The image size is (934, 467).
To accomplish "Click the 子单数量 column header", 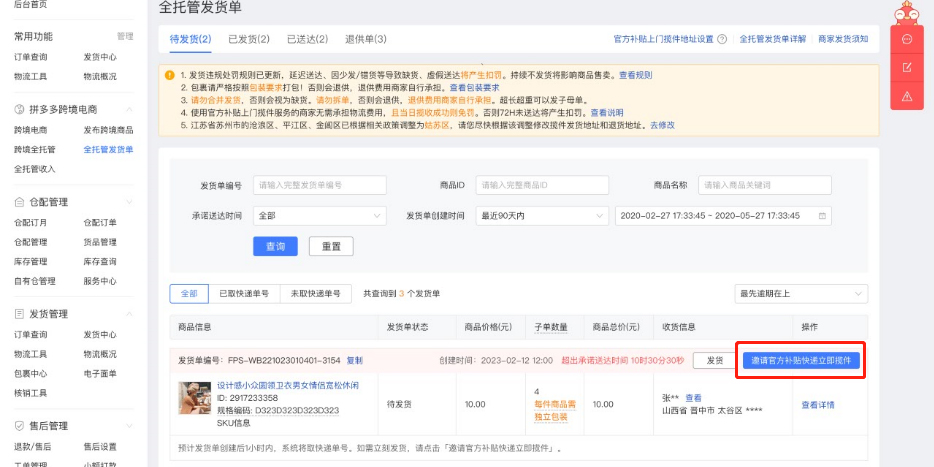I will [551, 327].
